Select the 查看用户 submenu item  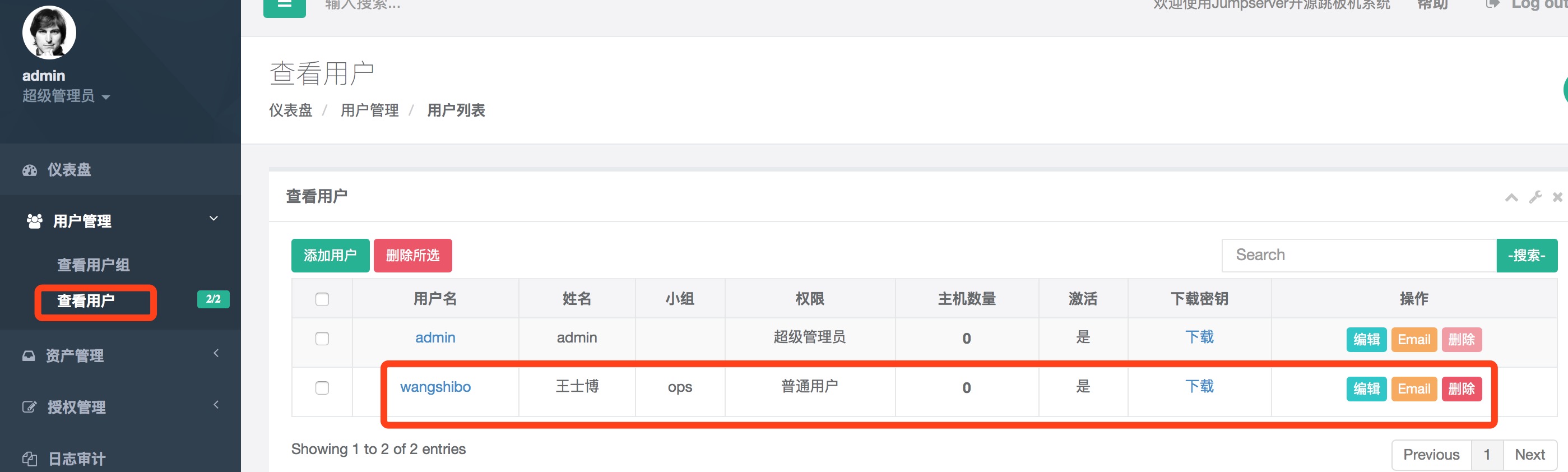(x=86, y=301)
